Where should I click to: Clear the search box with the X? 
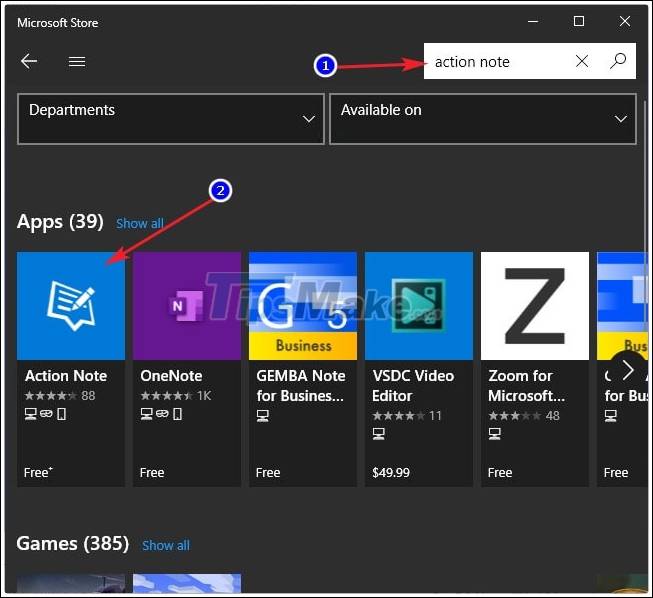coord(582,61)
